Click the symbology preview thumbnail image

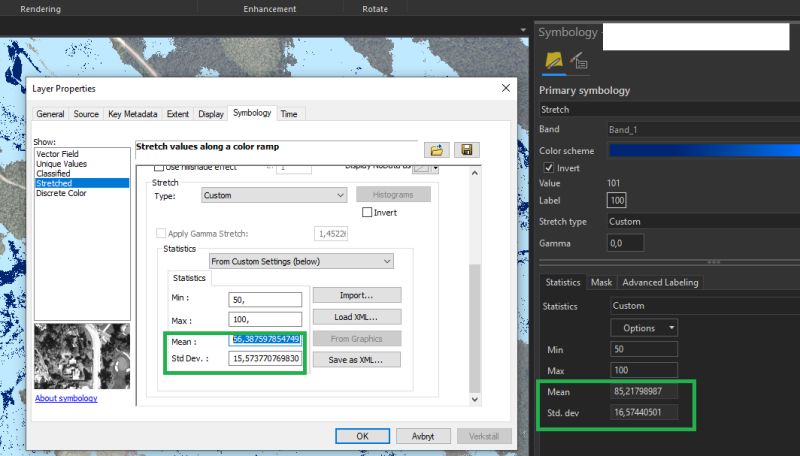tap(82, 356)
